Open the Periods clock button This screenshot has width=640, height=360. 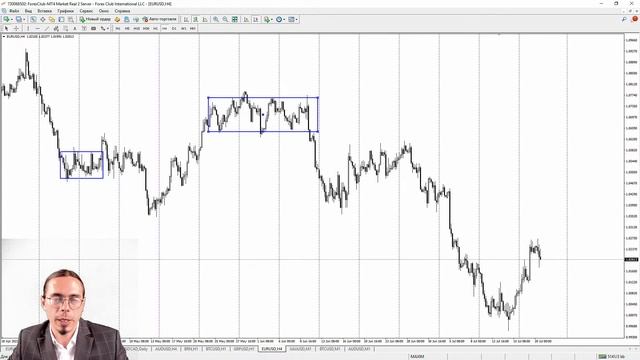coord(279,19)
